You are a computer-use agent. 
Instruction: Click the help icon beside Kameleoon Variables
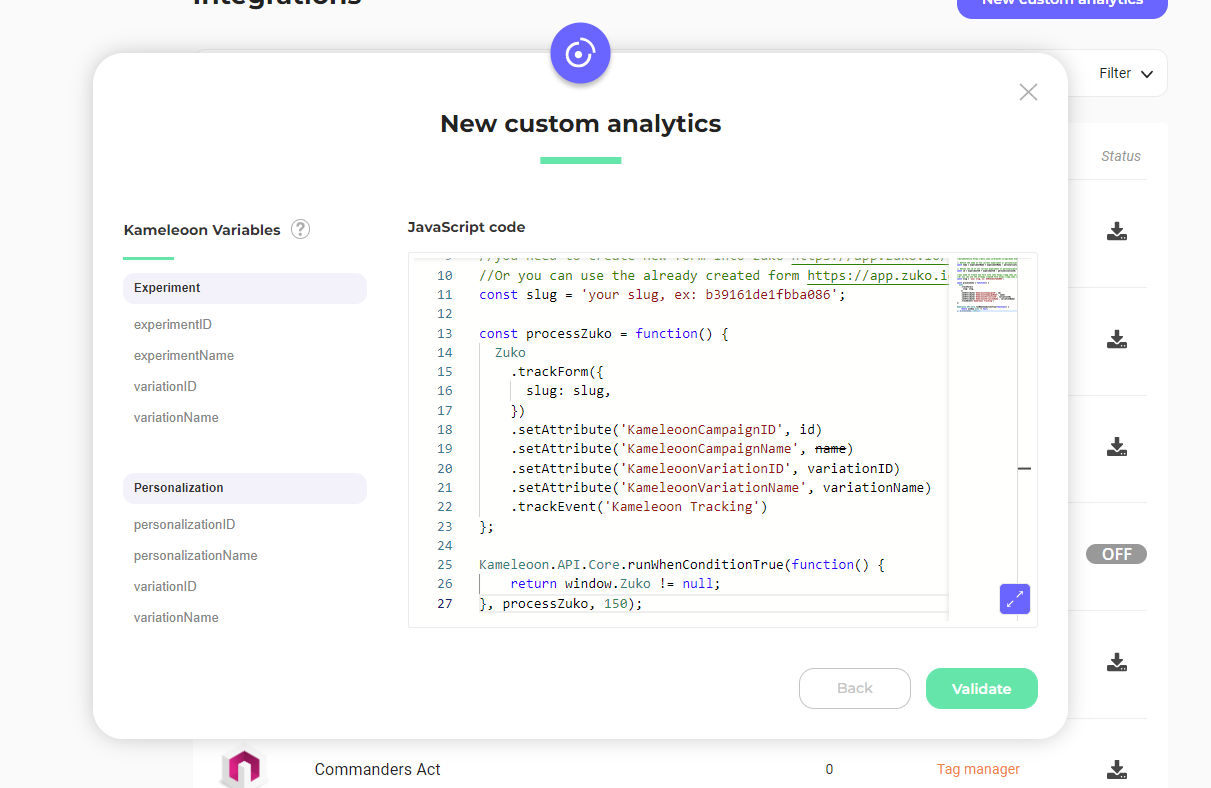pos(300,229)
